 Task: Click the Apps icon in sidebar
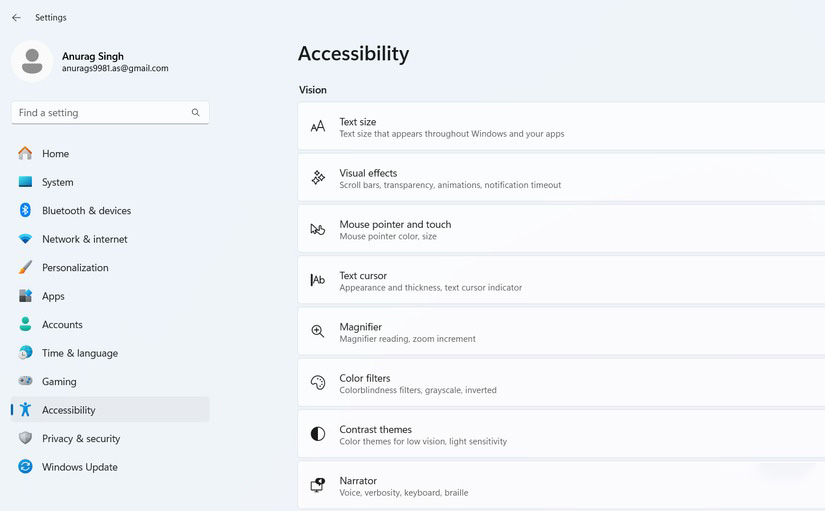25,296
